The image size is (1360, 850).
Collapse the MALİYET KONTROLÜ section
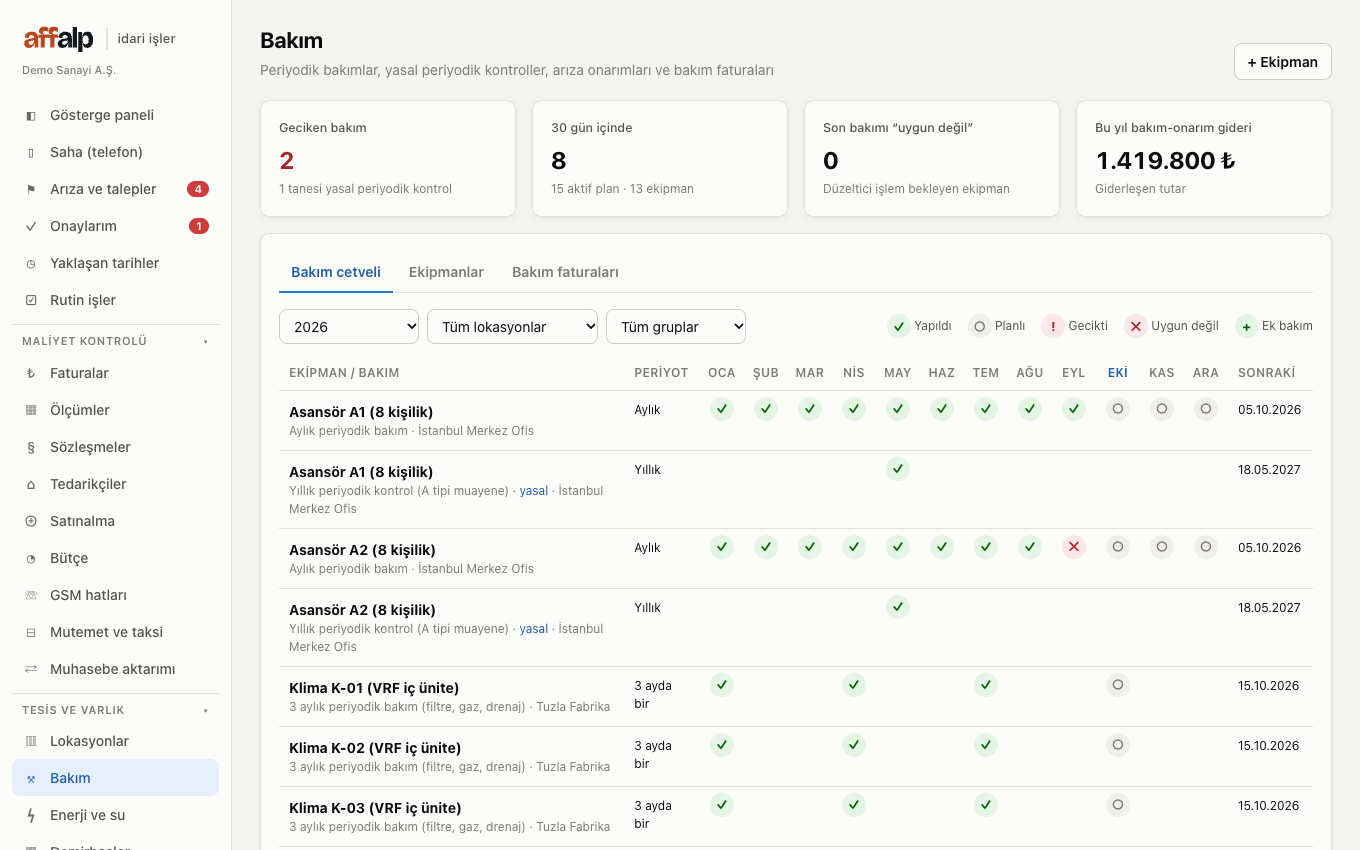point(115,341)
